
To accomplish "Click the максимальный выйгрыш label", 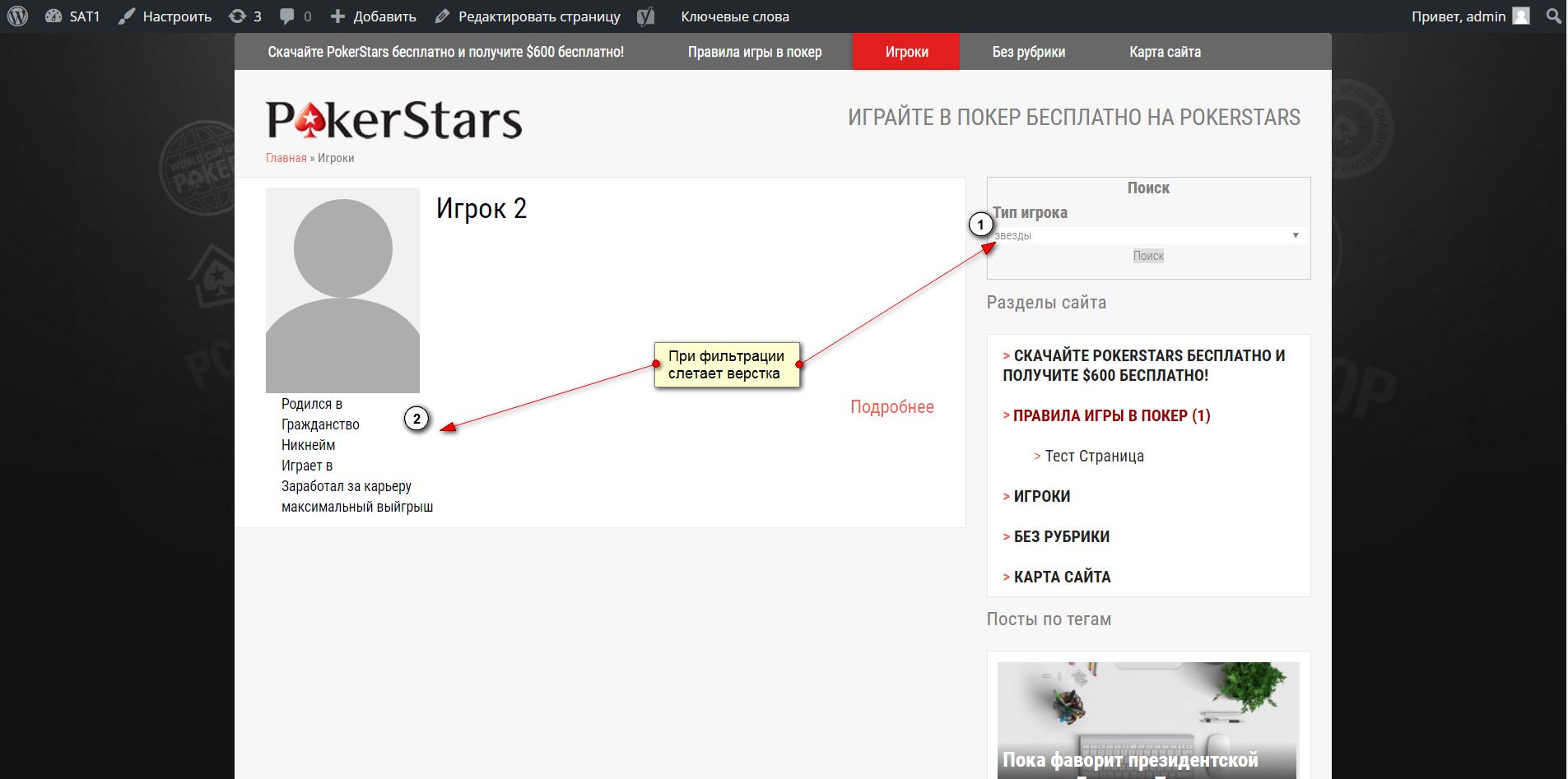I will click(x=357, y=507).
